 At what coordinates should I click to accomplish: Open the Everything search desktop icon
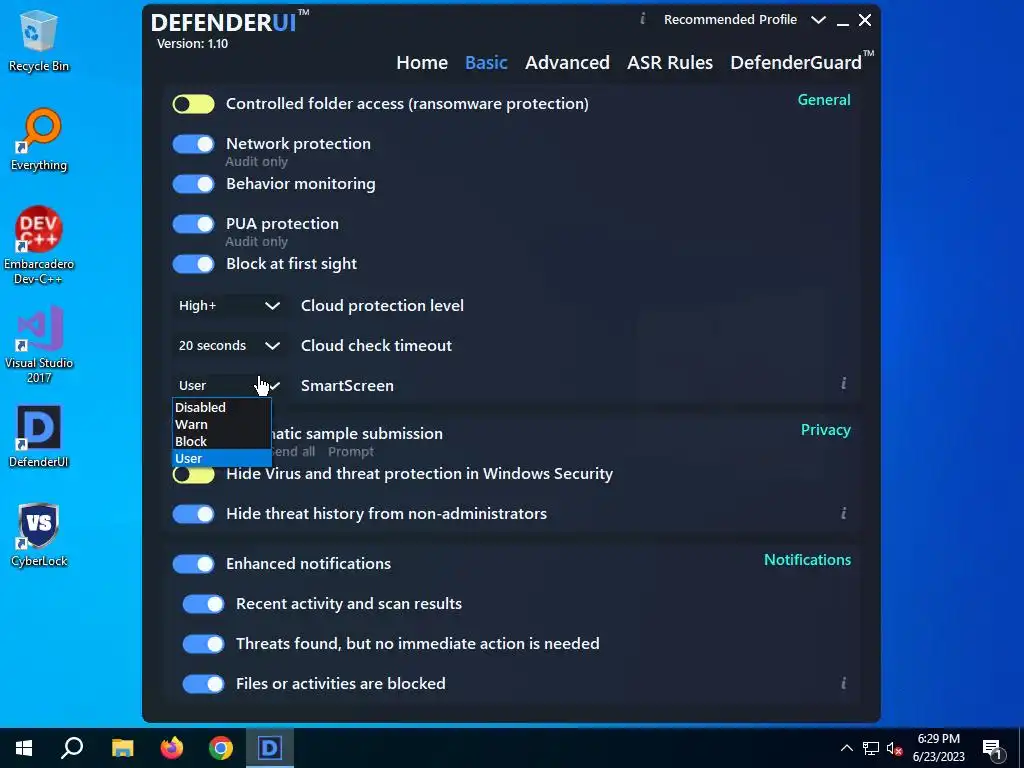click(x=39, y=140)
